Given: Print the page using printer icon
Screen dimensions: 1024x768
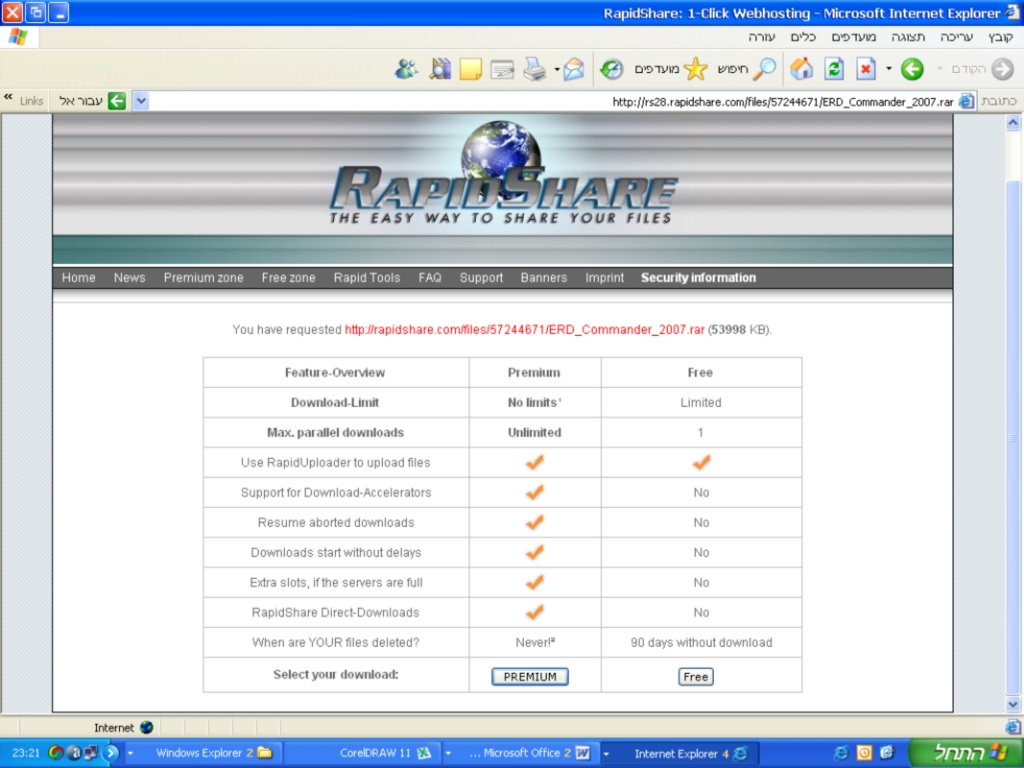Looking at the screenshot, I should click(535, 69).
